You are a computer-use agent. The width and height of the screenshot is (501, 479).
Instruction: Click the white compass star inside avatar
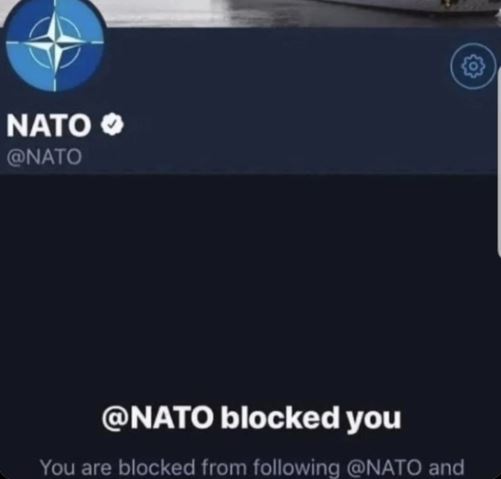[x=56, y=42]
